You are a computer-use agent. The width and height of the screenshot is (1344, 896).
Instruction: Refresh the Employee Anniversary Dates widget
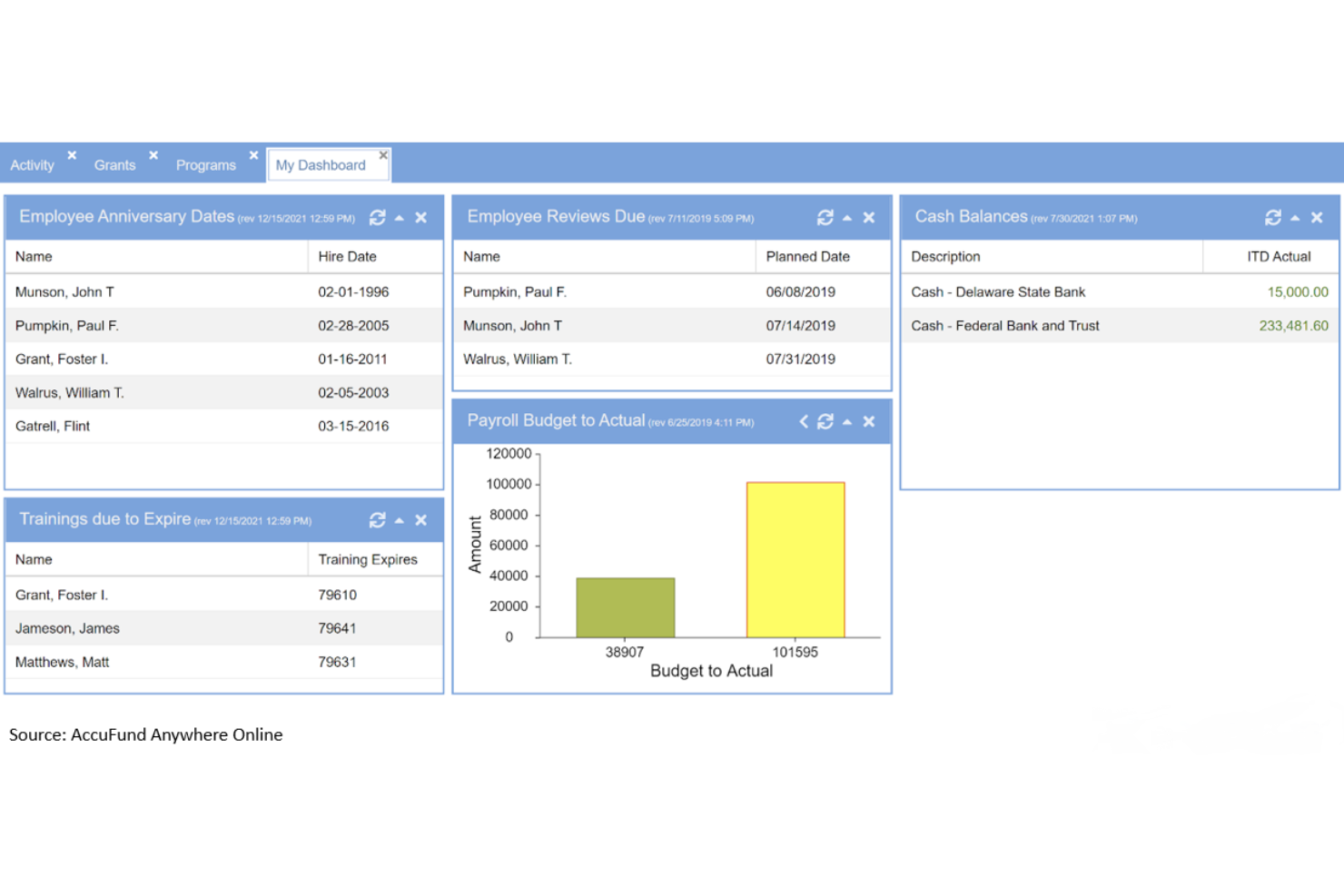tap(378, 217)
